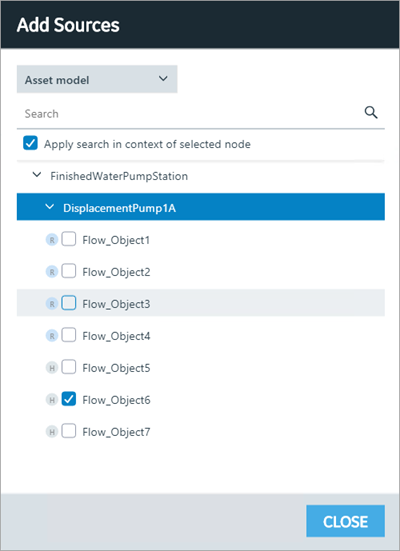400x551 pixels.
Task: Uncheck the Flow_Object6 checkbox
Action: [69, 399]
